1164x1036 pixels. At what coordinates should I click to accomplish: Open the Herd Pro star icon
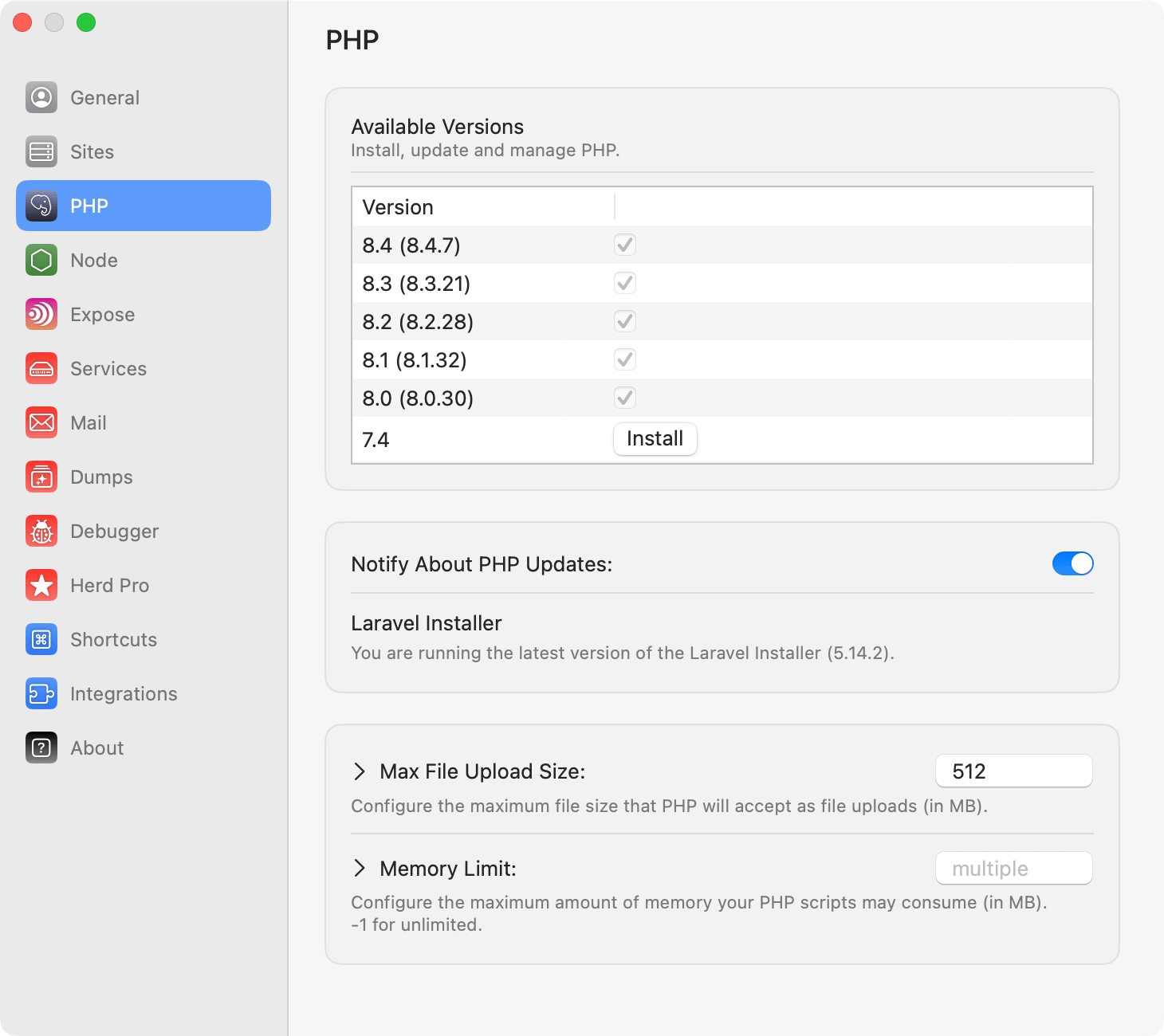click(41, 585)
